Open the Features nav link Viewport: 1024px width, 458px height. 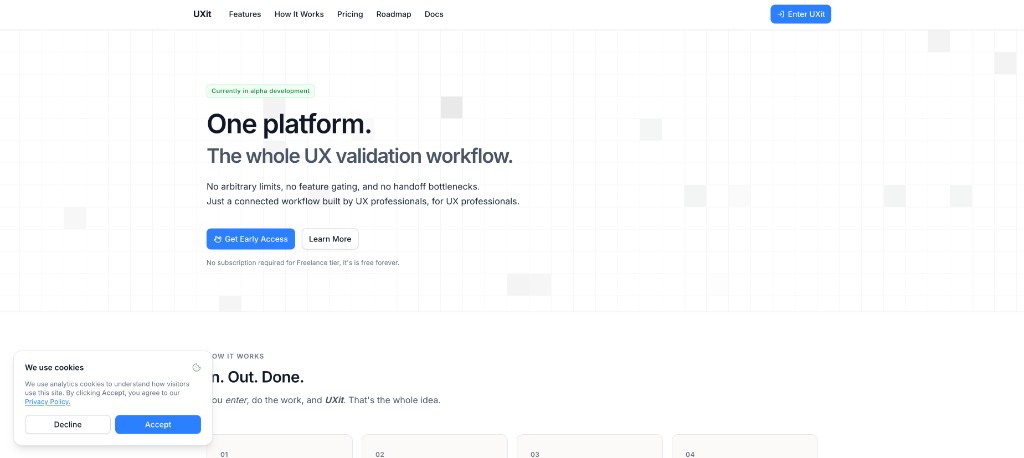245,14
